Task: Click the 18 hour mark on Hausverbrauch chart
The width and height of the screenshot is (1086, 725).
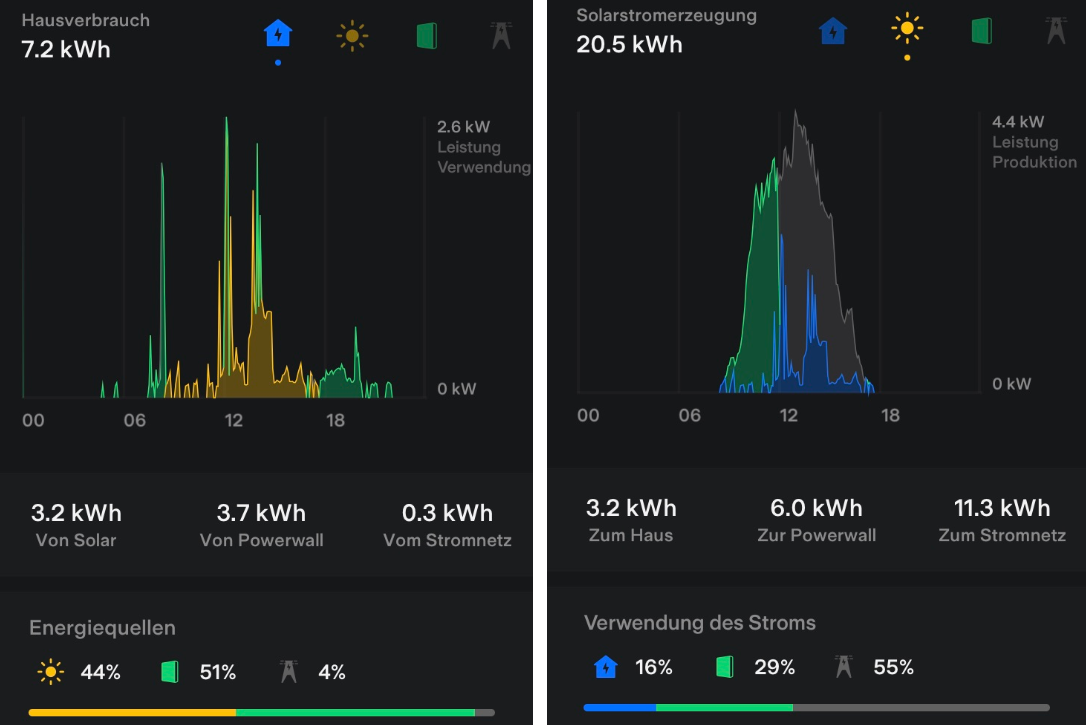Action: [335, 420]
